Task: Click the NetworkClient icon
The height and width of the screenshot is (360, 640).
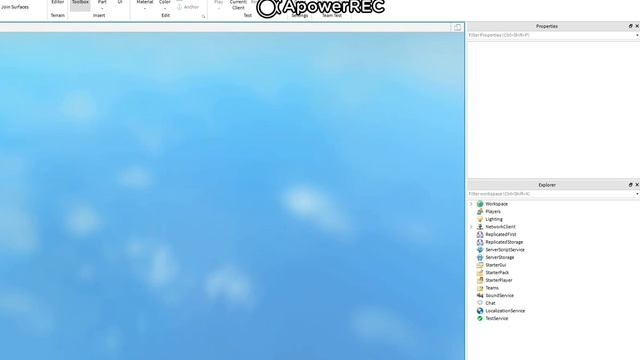Action: click(x=480, y=227)
